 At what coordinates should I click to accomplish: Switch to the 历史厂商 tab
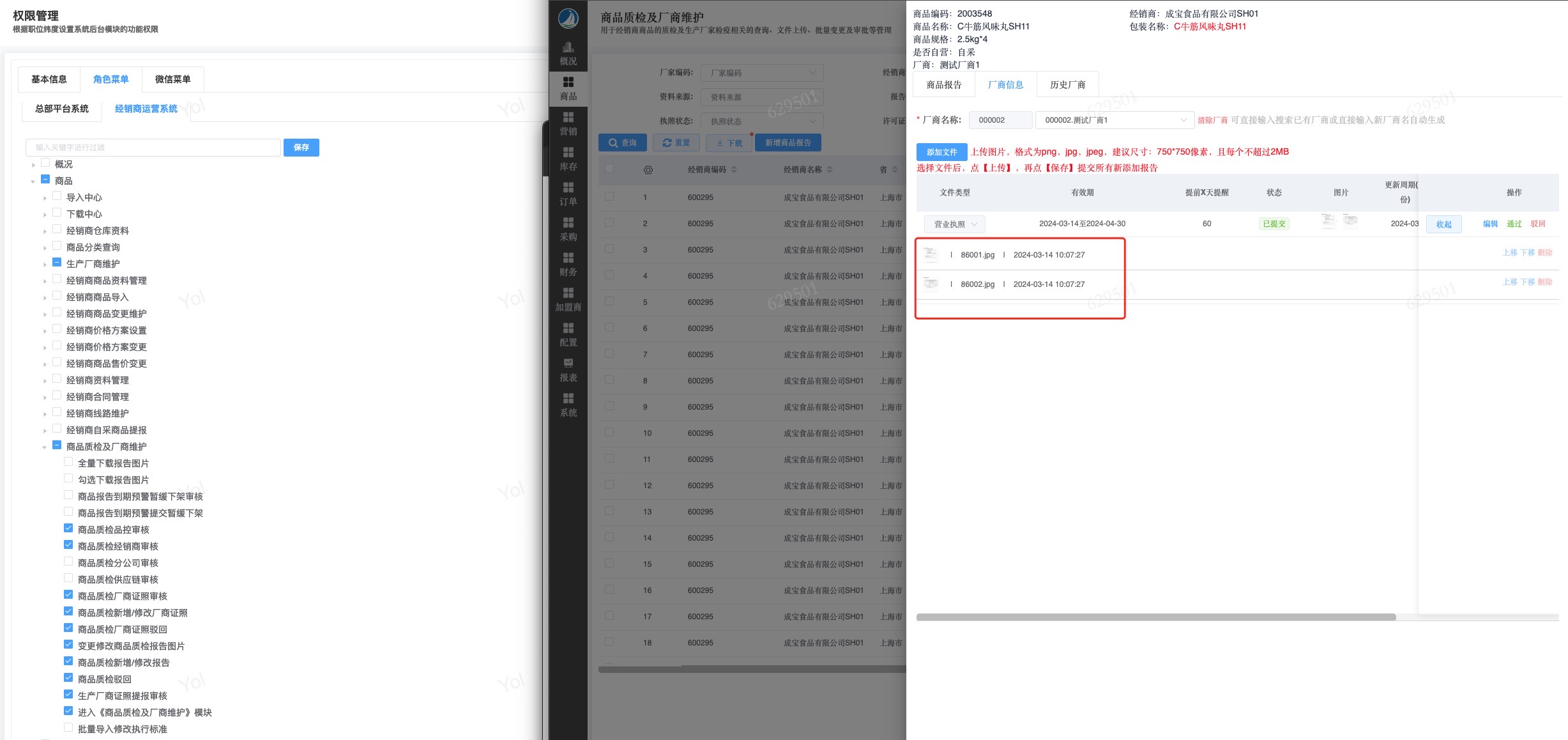pyautogui.click(x=1067, y=84)
